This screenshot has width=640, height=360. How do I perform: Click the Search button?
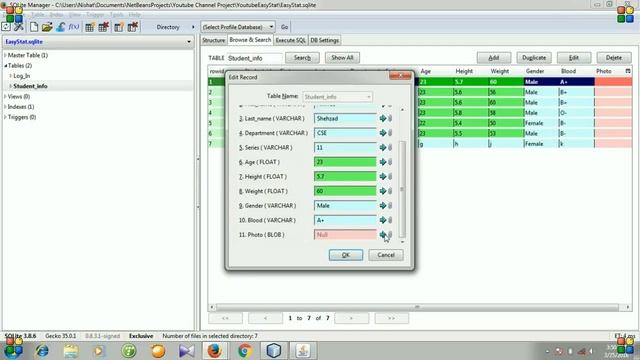click(302, 58)
